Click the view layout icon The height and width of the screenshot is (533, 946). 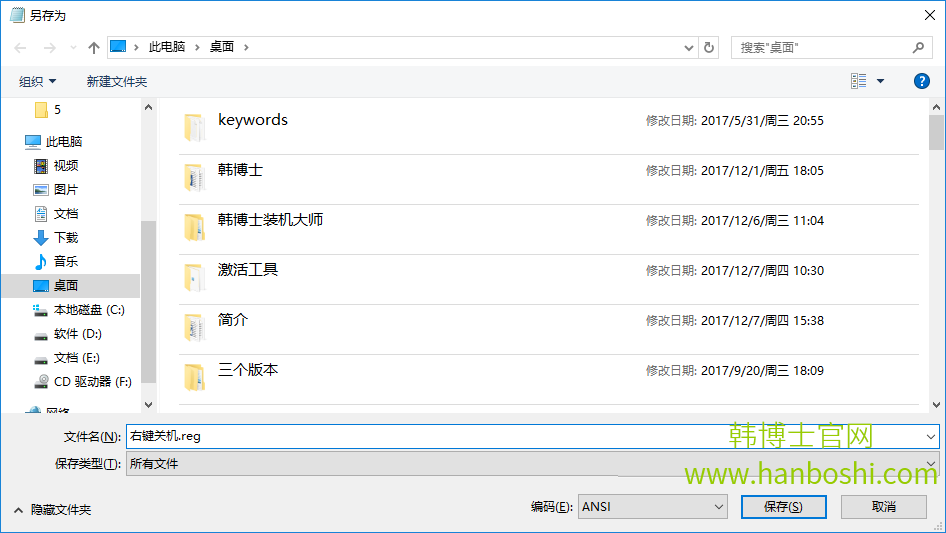858,81
